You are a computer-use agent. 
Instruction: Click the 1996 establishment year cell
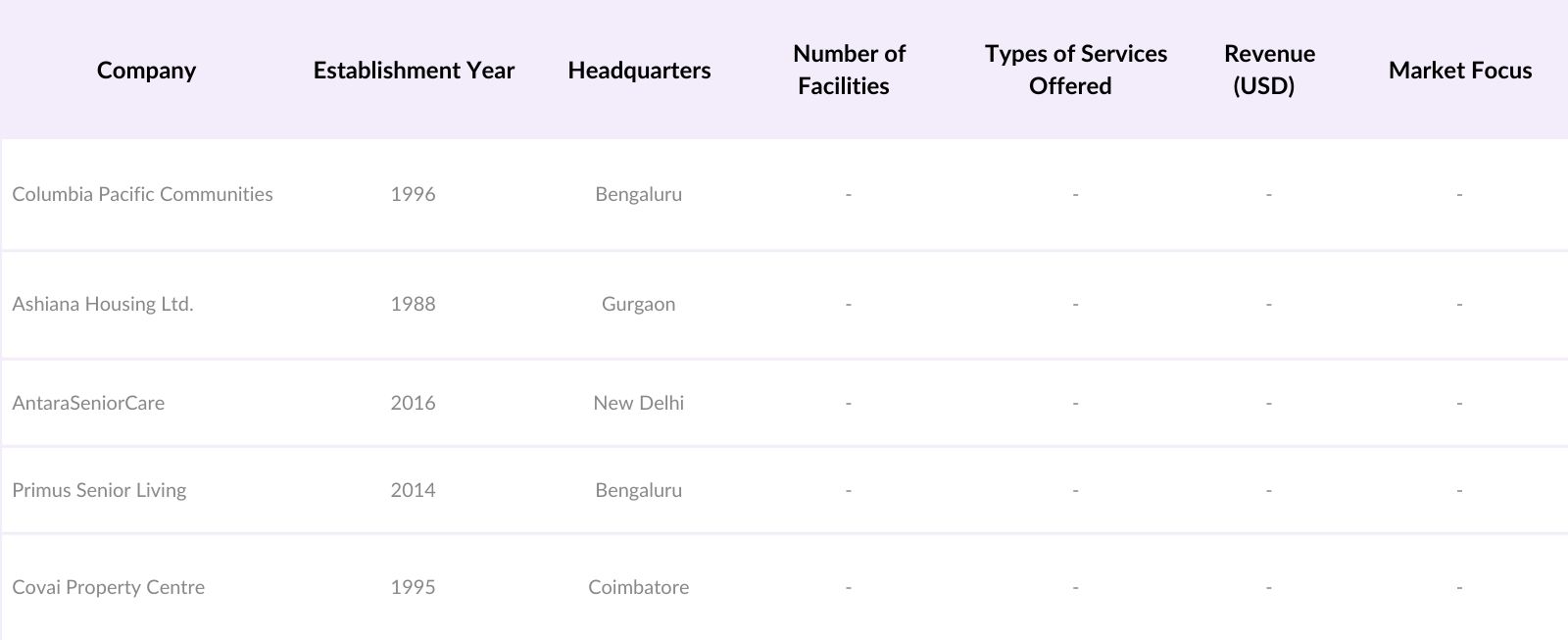[413, 194]
